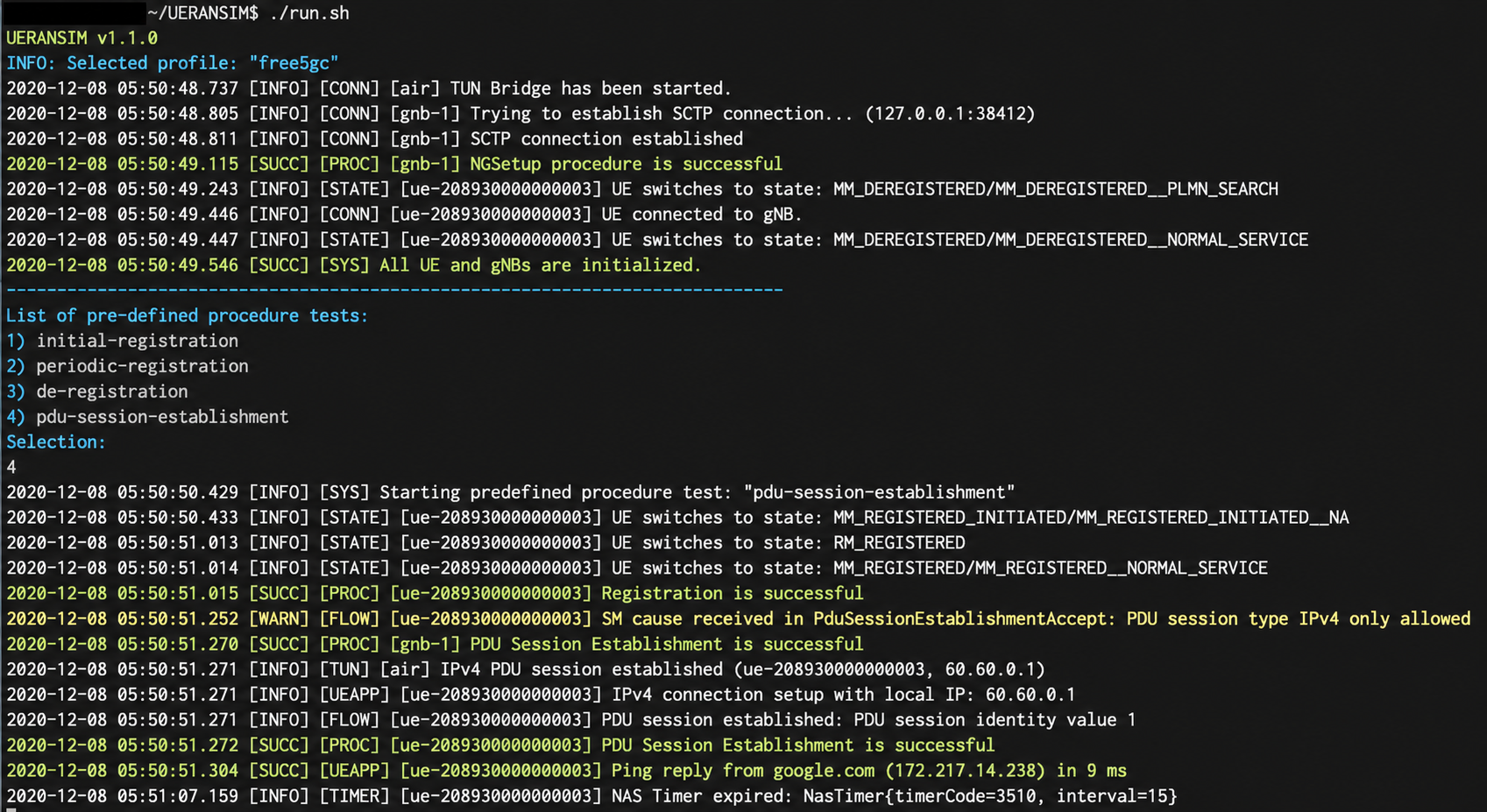Click option '4) pdu-session-establishment'
Screen dimensions: 1487x812
[x=147, y=417]
